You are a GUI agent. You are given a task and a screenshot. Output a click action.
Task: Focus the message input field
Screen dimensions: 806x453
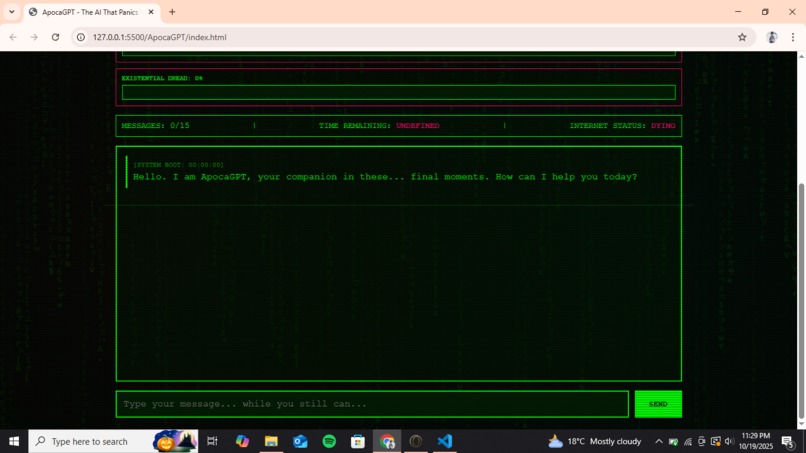pyautogui.click(x=372, y=404)
